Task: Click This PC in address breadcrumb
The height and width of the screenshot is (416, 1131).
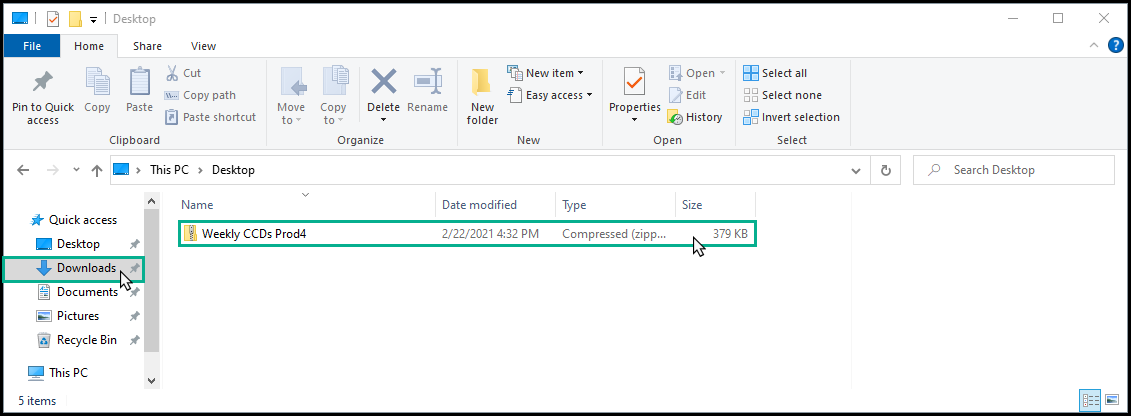Action: (169, 171)
